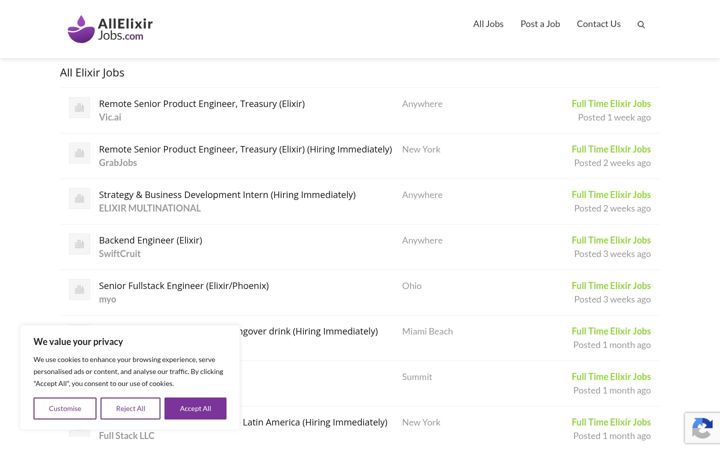Click Posted 3 weeks ago on SwiftCruit row
The height and width of the screenshot is (450, 720).
(612, 253)
